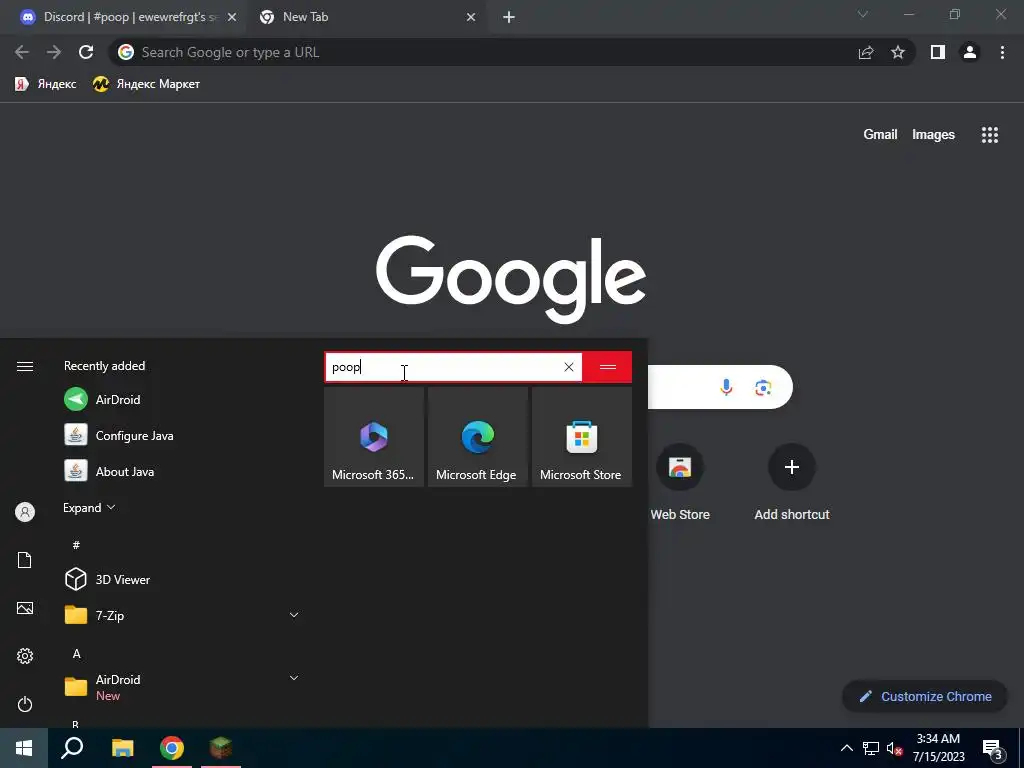The width and height of the screenshot is (1024, 768).
Task: Reload the current page
Action: point(86,52)
